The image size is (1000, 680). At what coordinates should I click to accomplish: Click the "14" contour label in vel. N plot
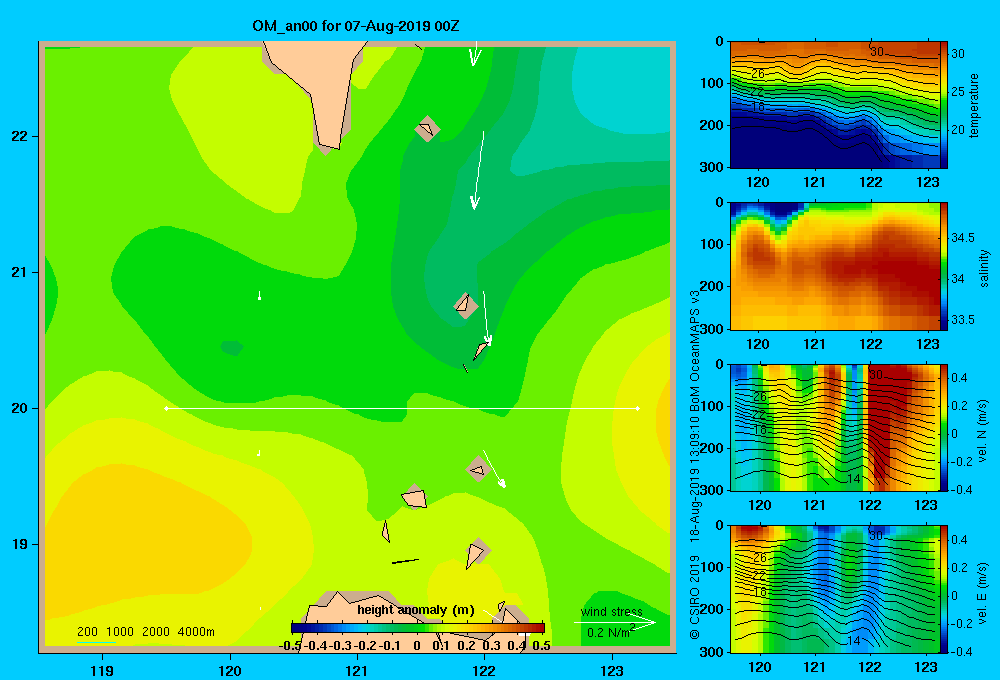tap(853, 478)
